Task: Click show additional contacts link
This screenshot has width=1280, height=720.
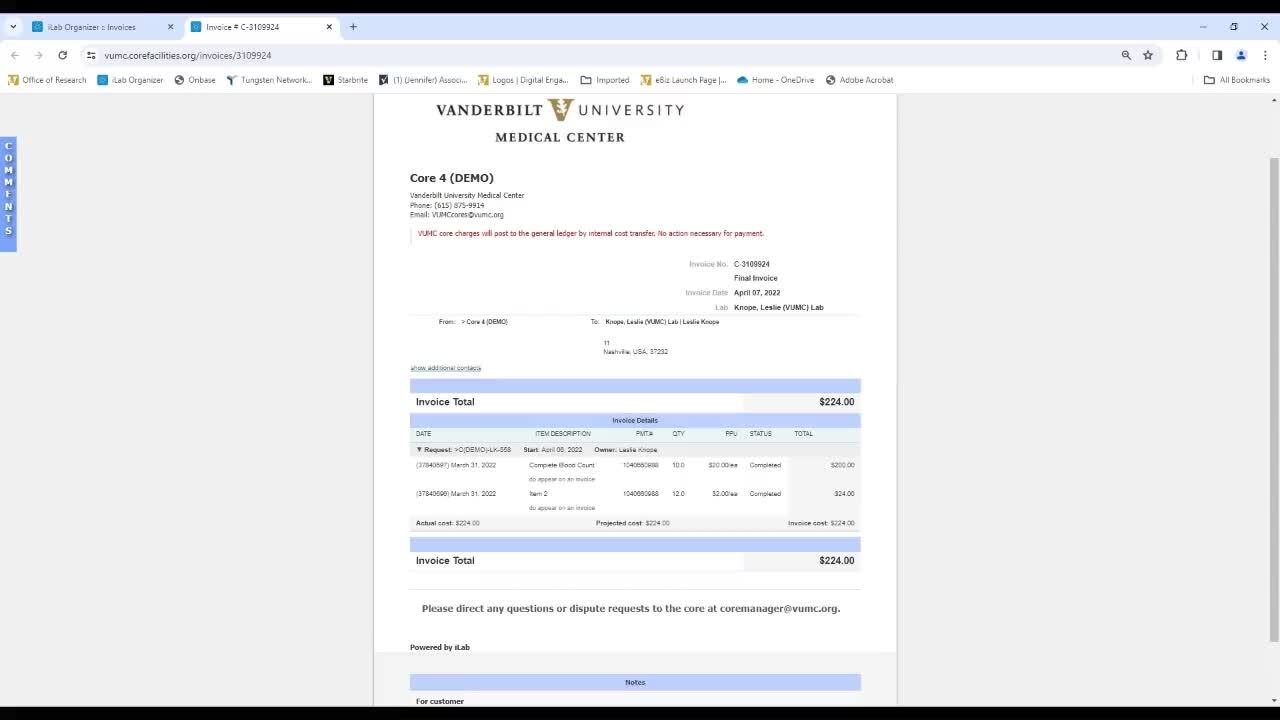Action: tap(445, 368)
